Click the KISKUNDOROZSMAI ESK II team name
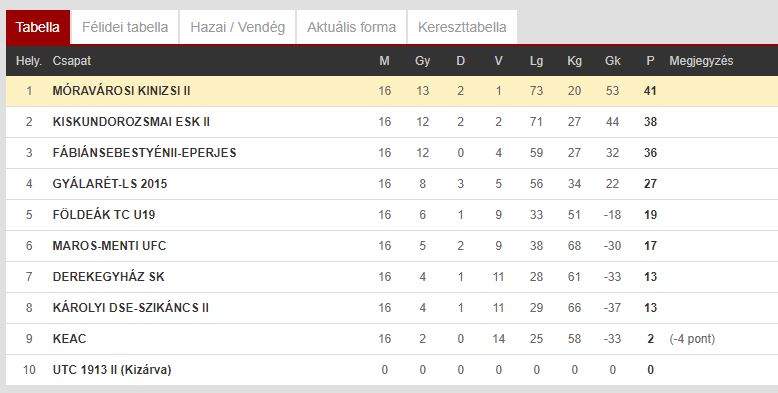 (x=131, y=122)
